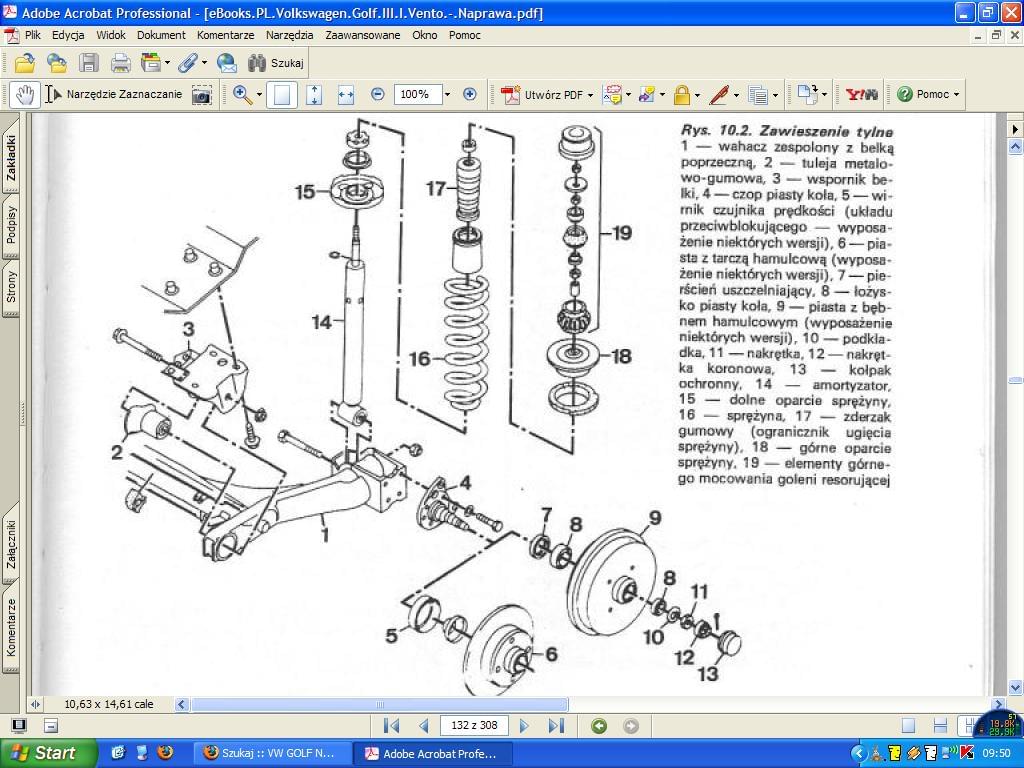Image resolution: width=1024 pixels, height=768 pixels.
Task: Open the Okno menu
Action: pyautogui.click(x=424, y=35)
